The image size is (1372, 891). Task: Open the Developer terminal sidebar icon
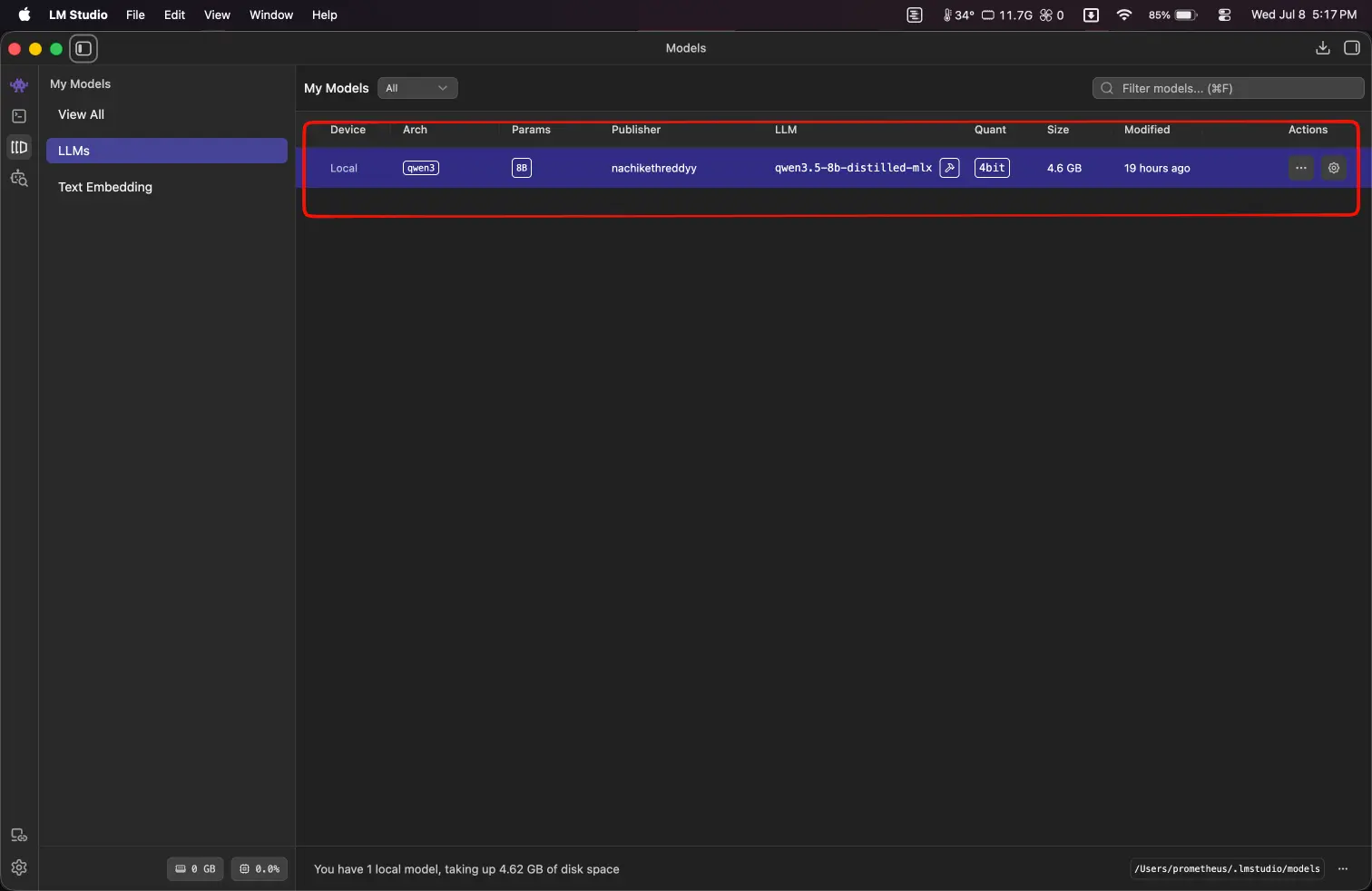(19, 116)
